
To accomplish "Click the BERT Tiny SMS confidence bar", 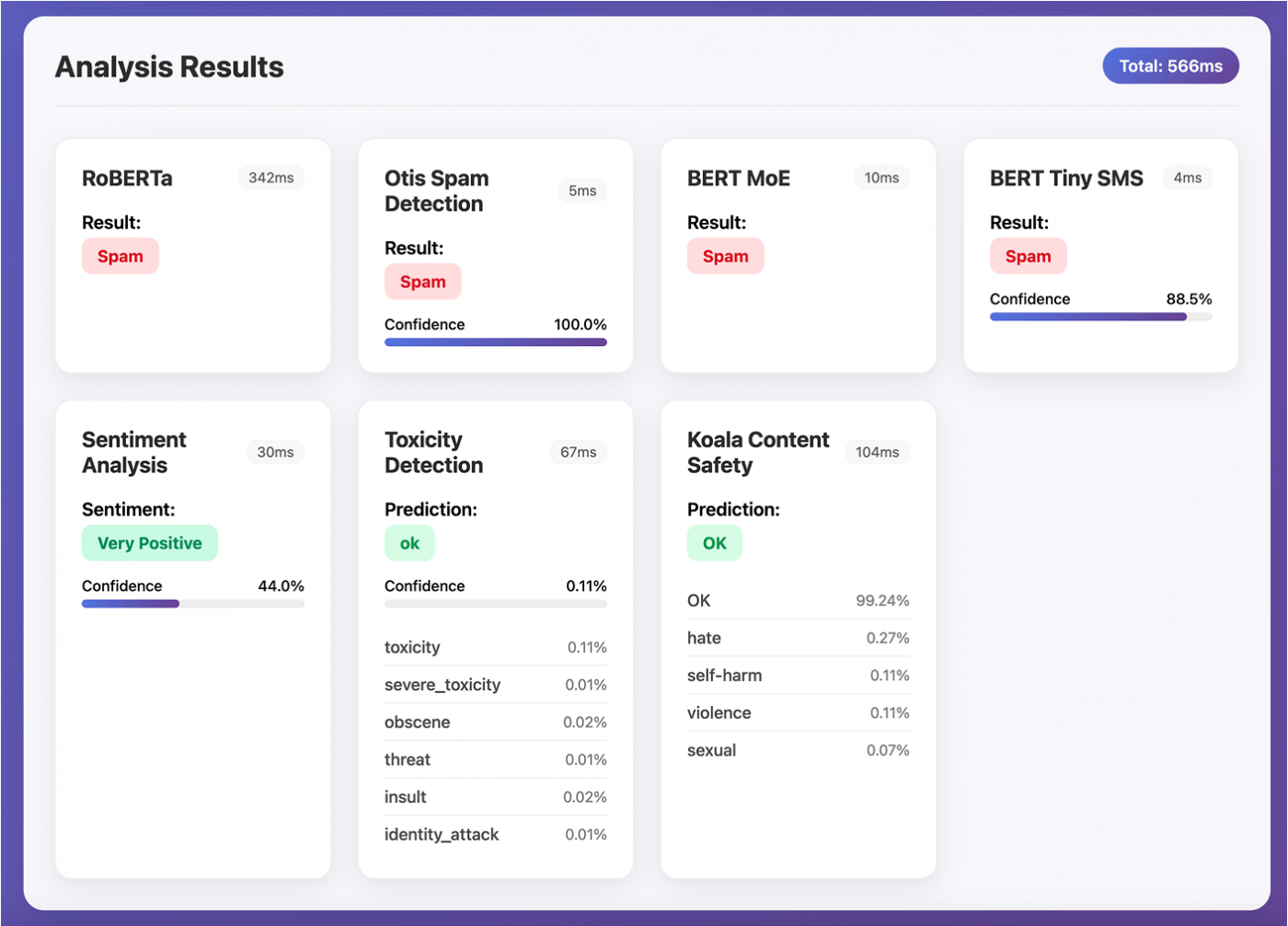I will 1101,317.
